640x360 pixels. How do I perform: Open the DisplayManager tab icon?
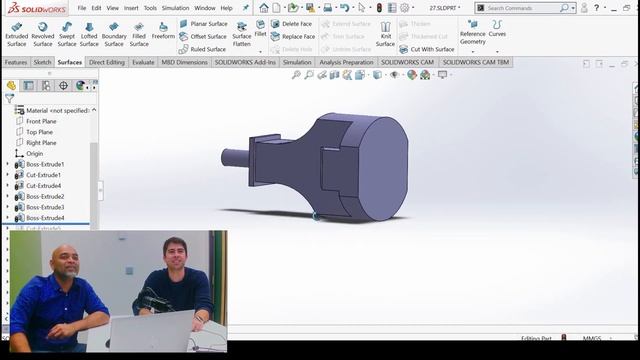[x=81, y=85]
